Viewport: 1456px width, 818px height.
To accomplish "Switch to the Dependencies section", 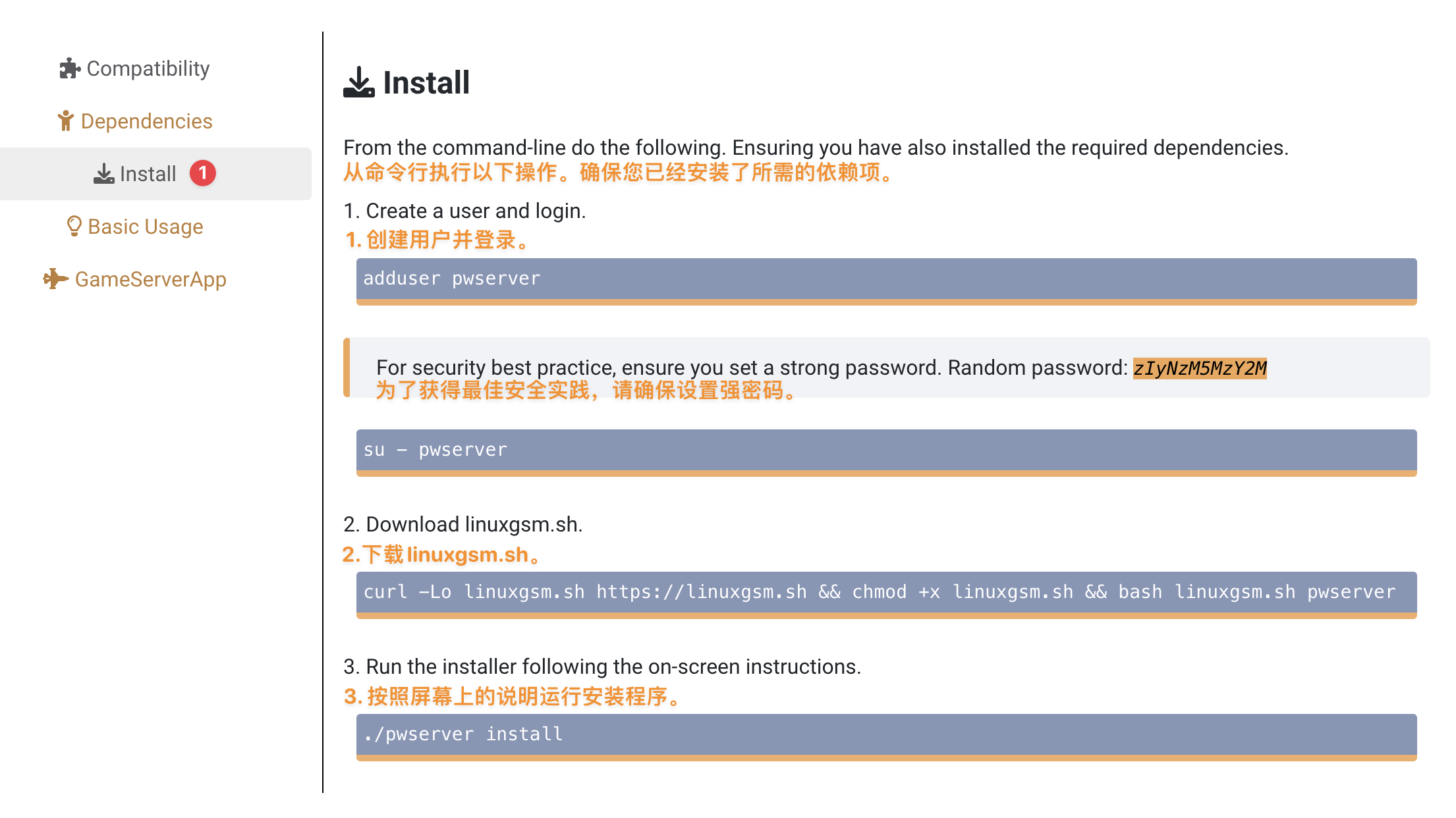I will click(x=146, y=121).
